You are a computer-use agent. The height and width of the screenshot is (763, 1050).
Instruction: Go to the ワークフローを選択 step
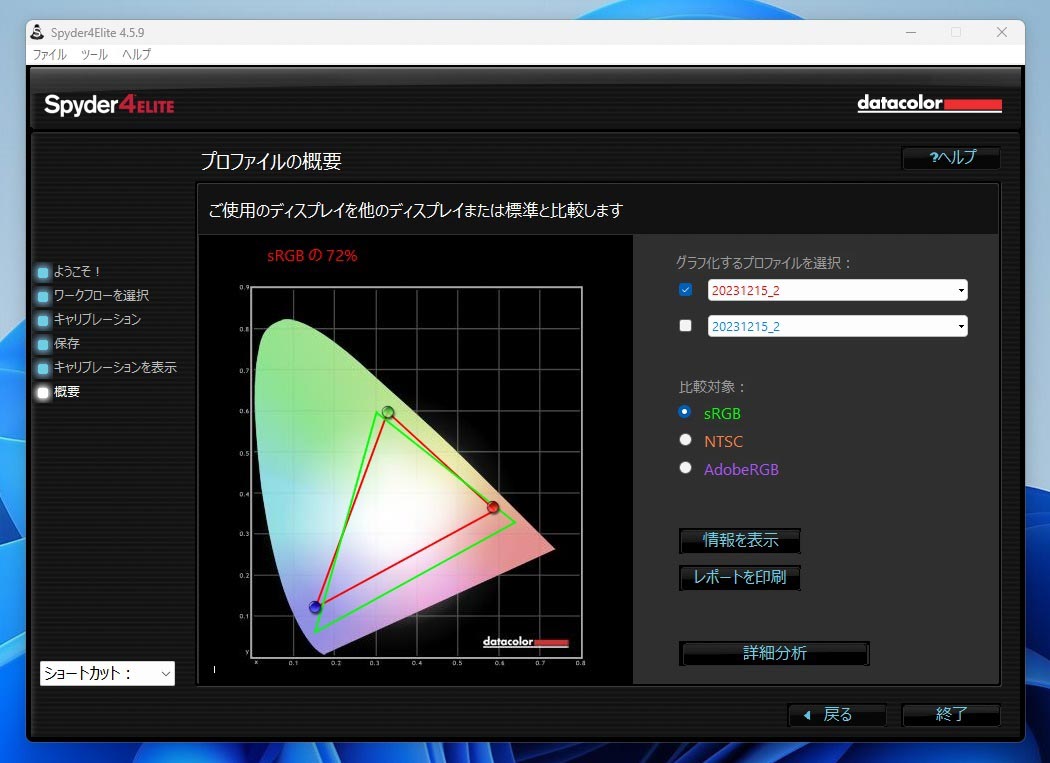pos(101,295)
